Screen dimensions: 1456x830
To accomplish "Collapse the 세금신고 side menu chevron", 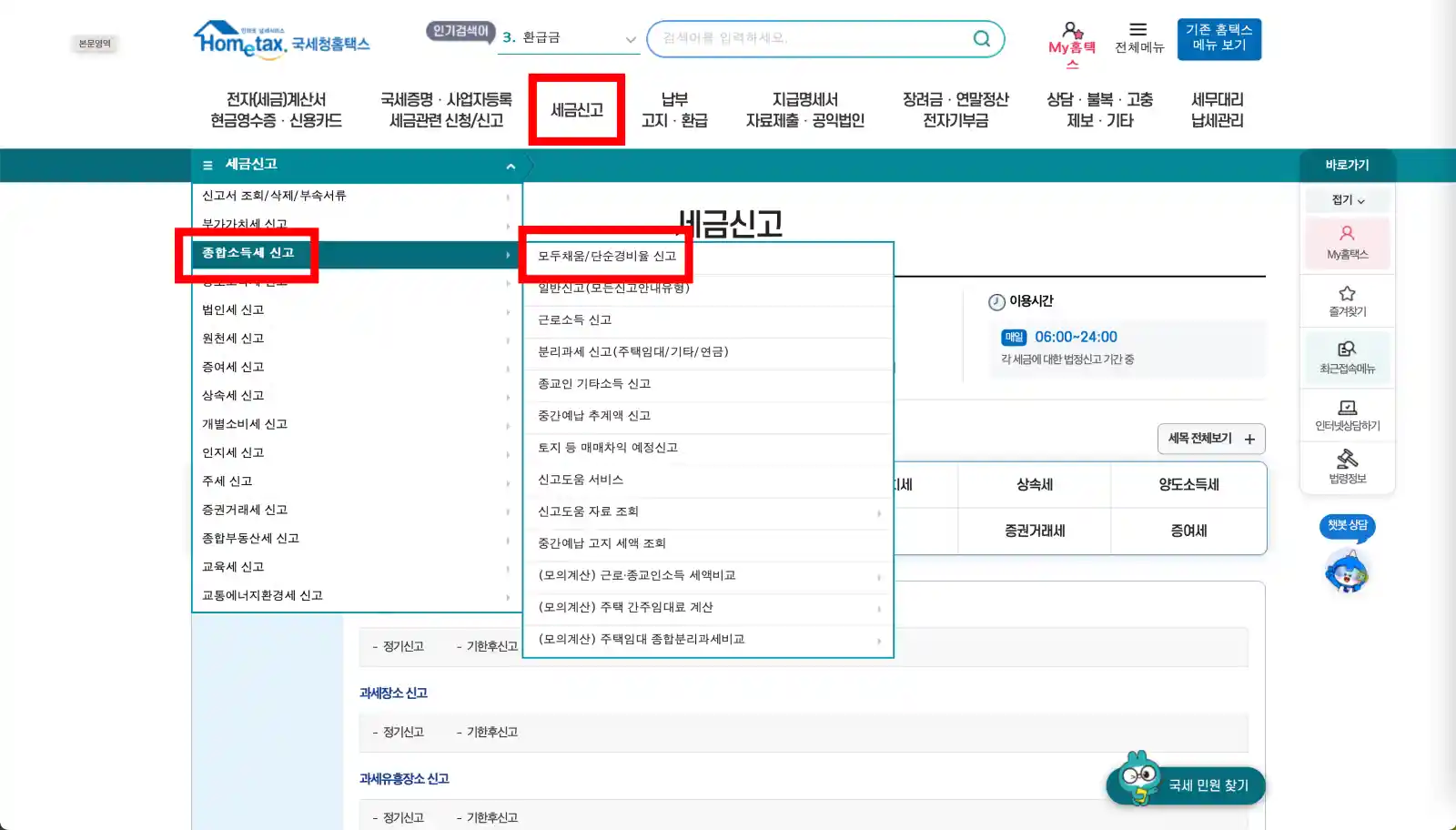I will (x=511, y=166).
